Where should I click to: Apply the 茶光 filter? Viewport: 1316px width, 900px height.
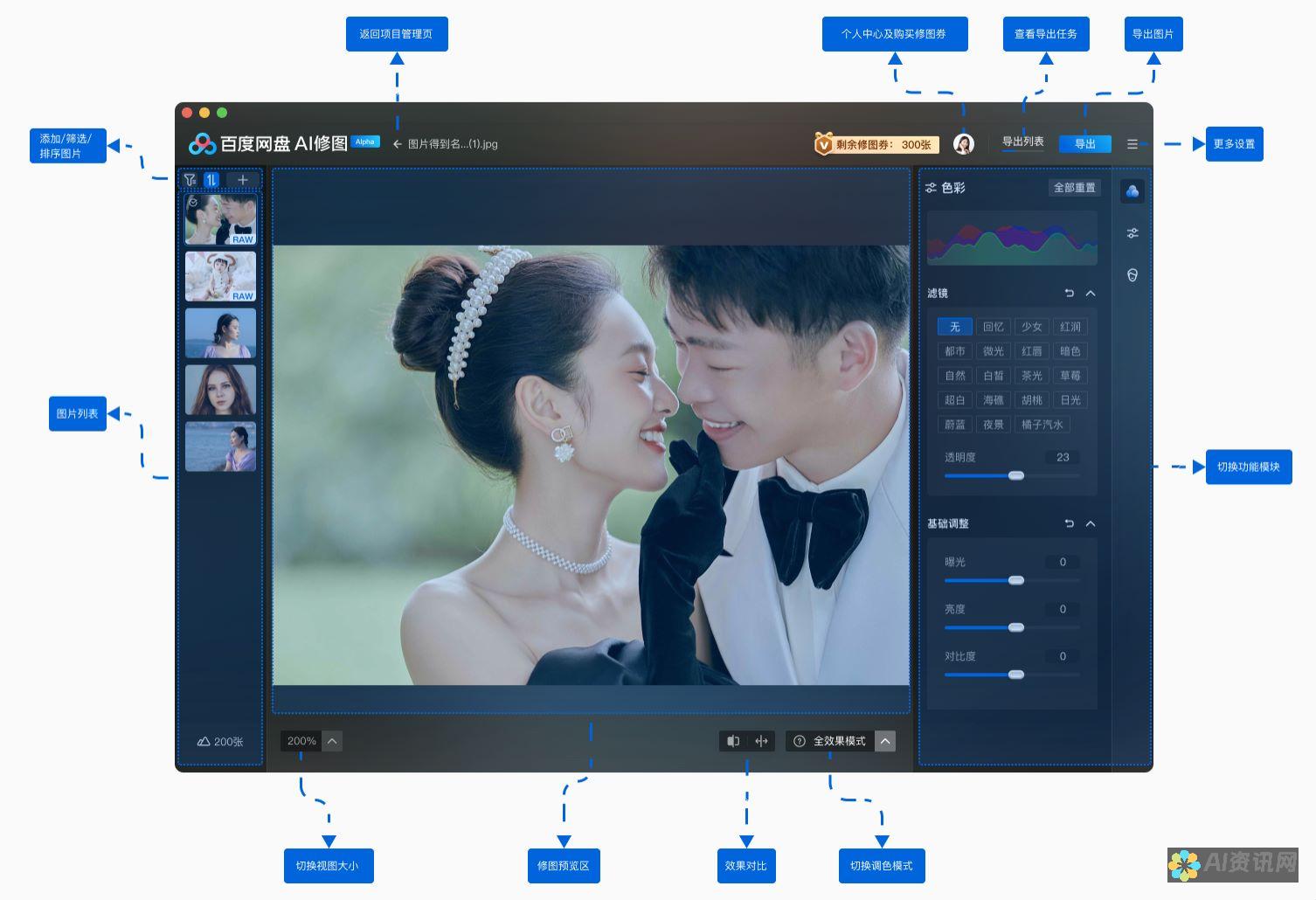click(x=1032, y=376)
